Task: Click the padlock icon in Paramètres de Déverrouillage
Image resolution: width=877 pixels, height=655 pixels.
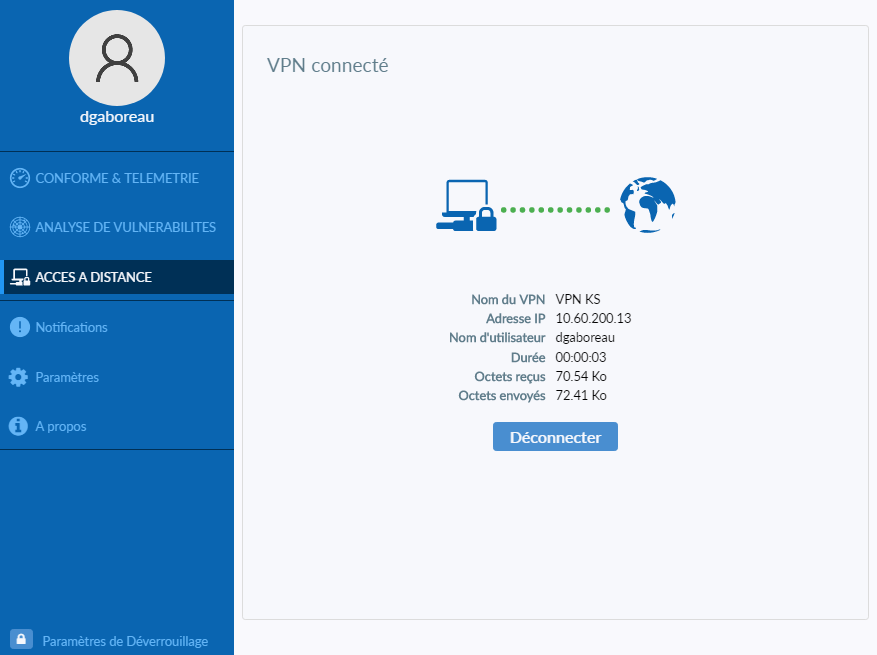Action: point(22,640)
